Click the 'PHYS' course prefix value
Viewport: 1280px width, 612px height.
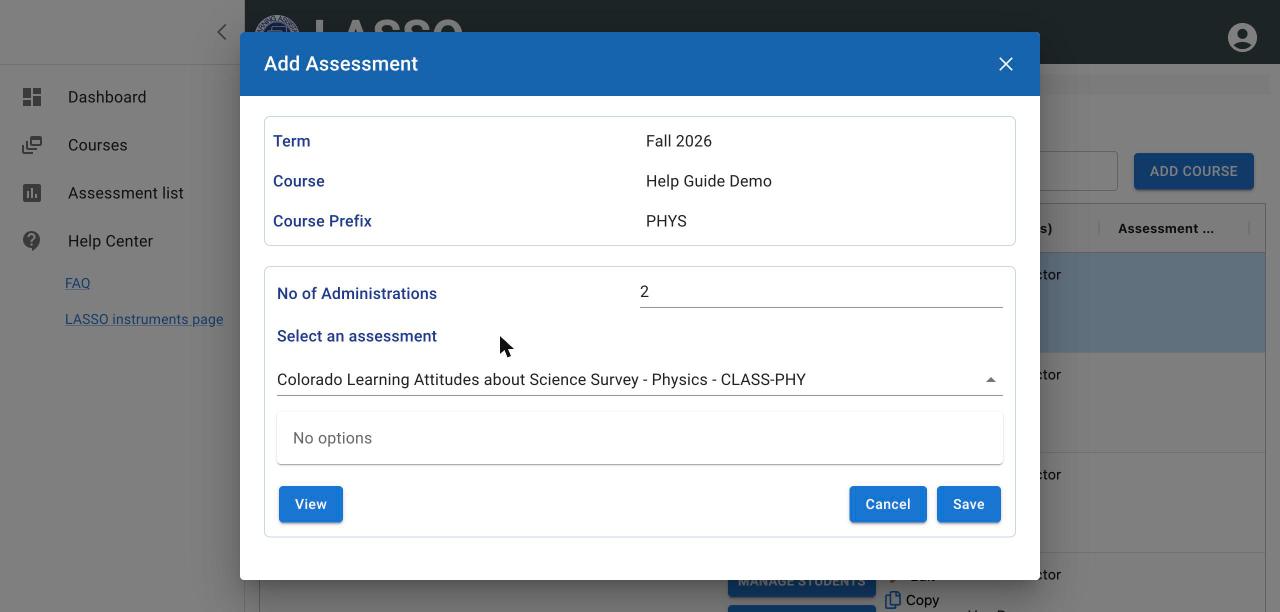click(666, 221)
